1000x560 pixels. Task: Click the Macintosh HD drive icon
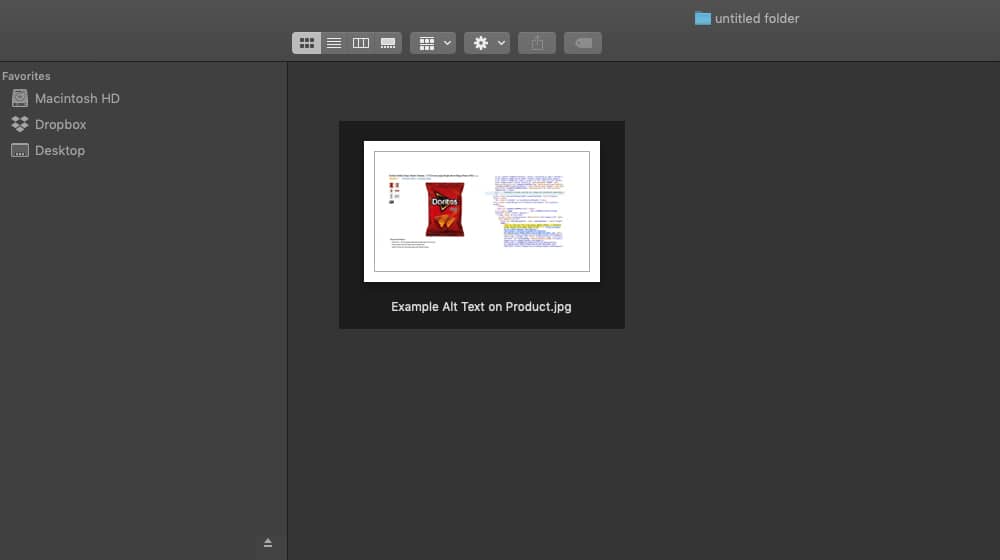[x=20, y=98]
